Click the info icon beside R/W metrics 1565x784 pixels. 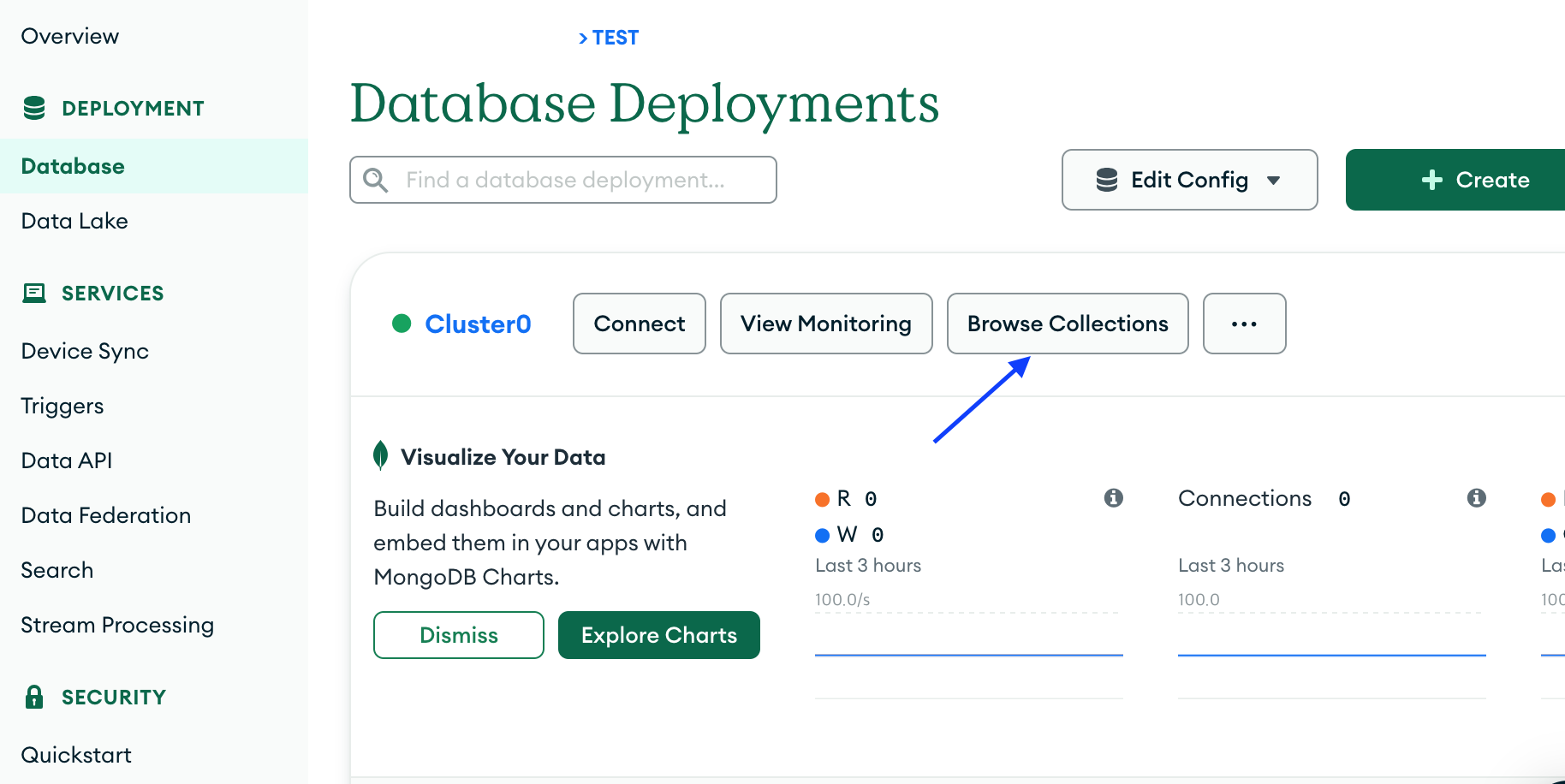[x=1114, y=497]
